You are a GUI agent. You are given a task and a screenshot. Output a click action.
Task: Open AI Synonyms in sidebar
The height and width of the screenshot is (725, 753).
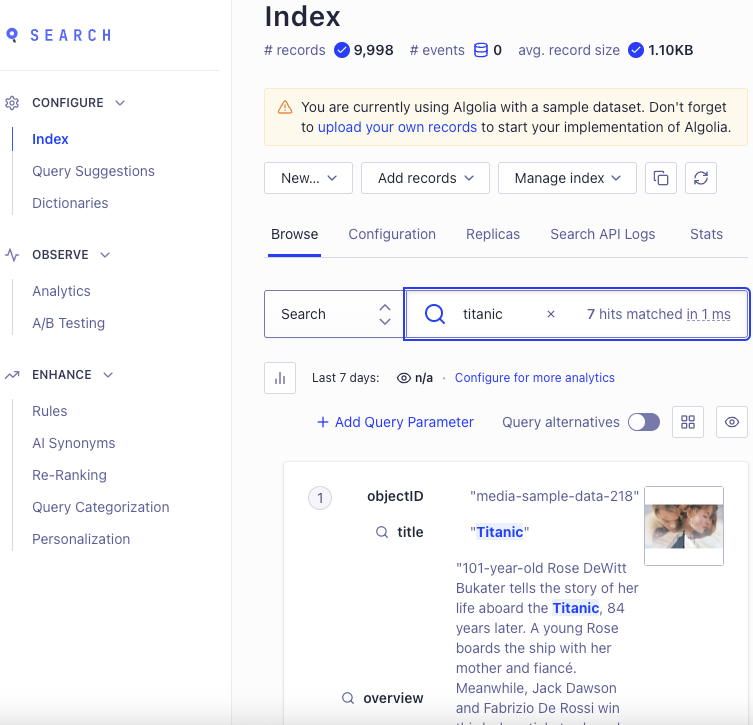[73, 443]
